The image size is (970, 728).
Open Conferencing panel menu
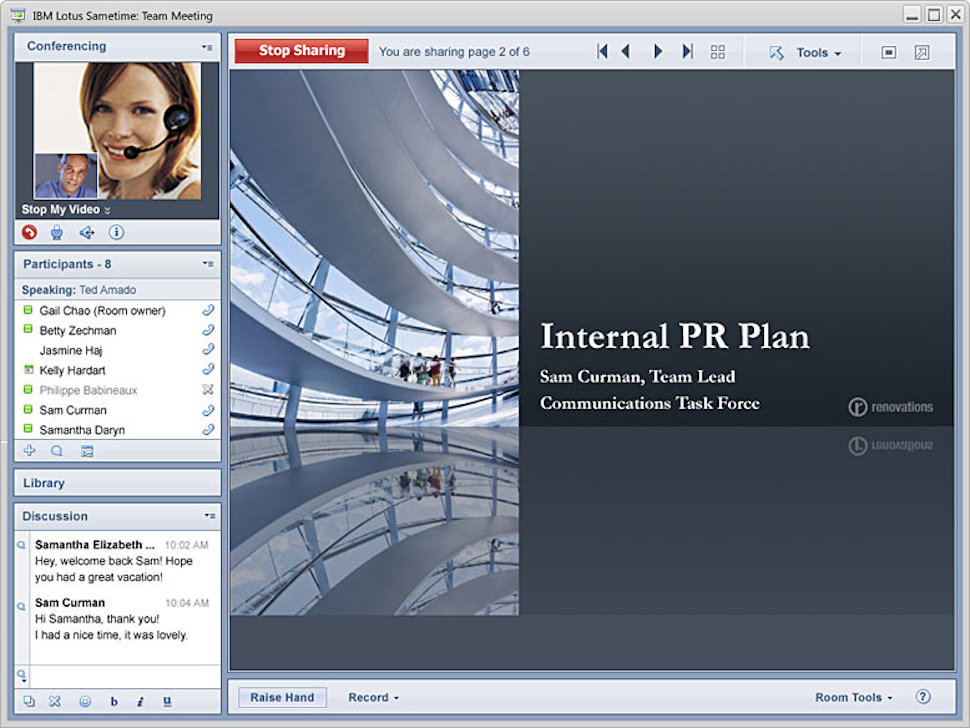(207, 47)
